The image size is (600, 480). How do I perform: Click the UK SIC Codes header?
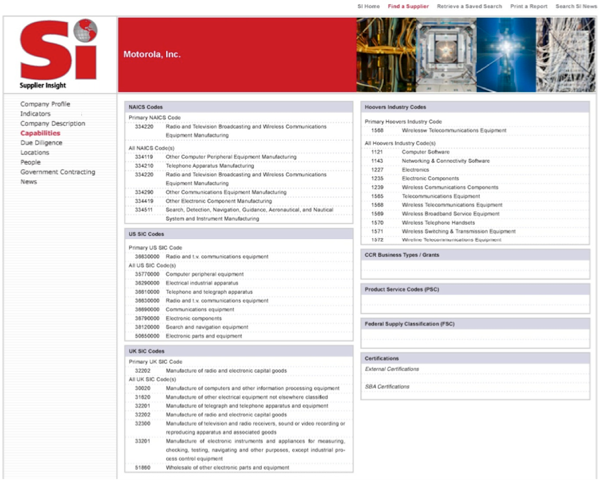tap(239, 351)
